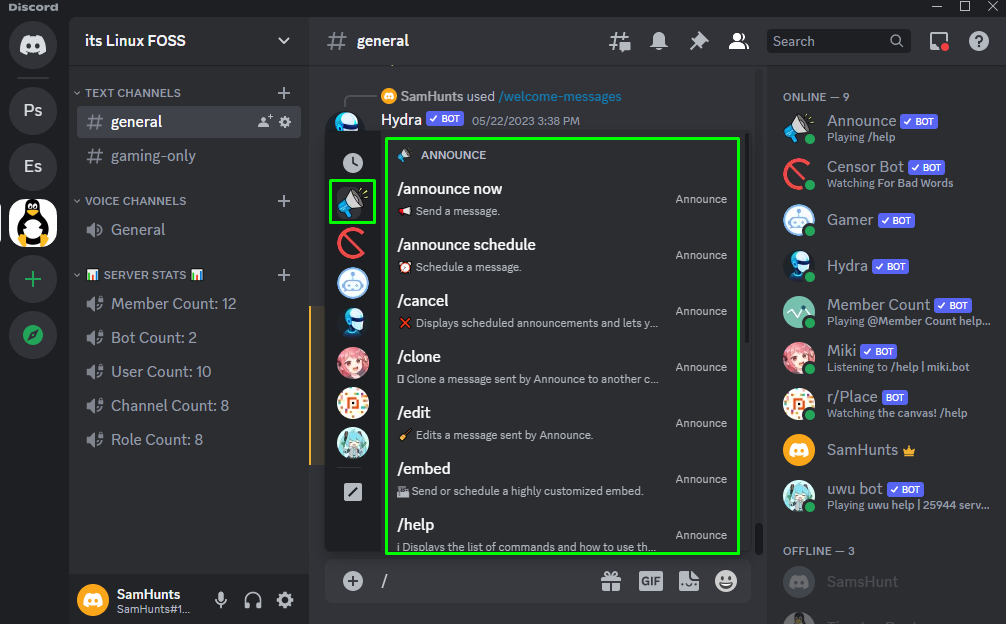Select User Count: 10 channel
1006x624 pixels.
click(189, 371)
